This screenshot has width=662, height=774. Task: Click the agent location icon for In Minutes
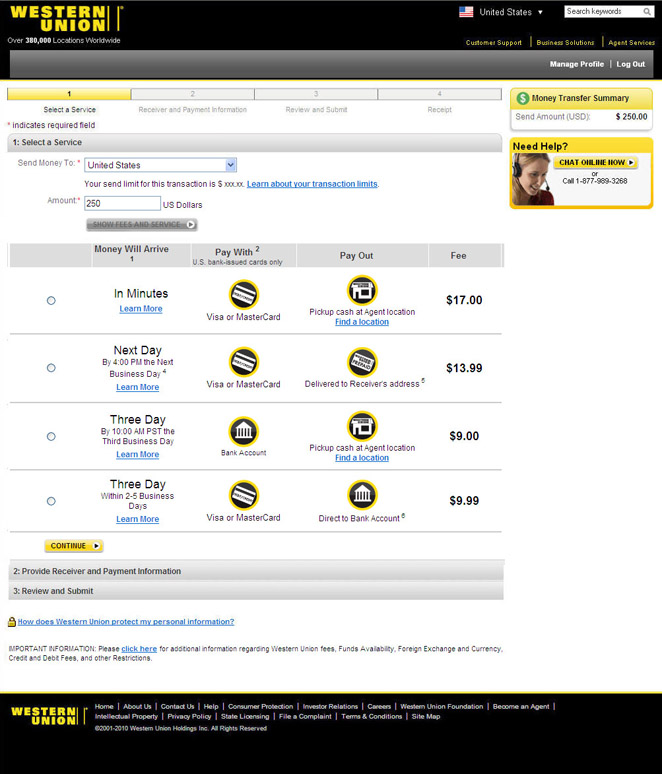click(361, 290)
